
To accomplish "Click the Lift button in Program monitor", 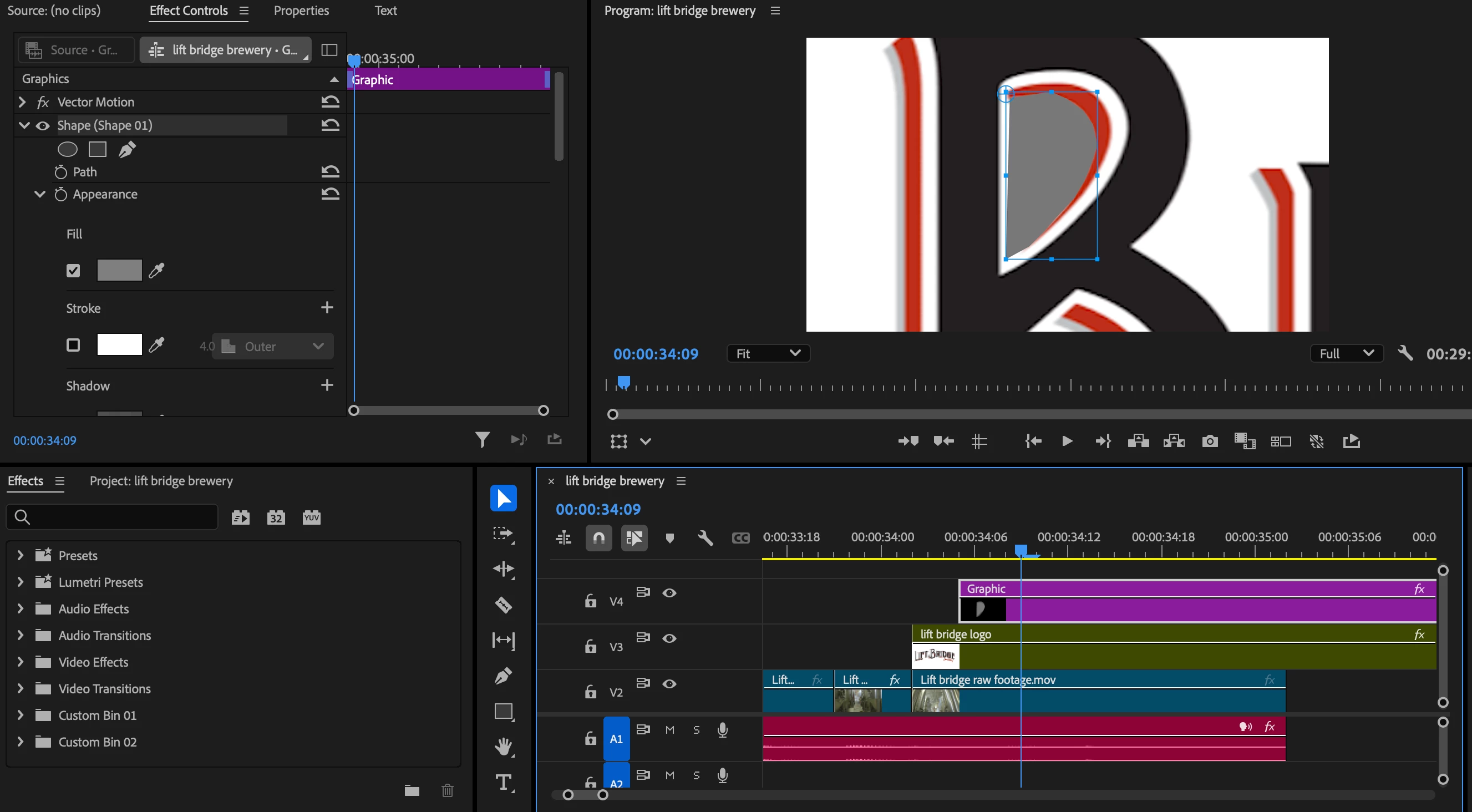I will 1138,441.
